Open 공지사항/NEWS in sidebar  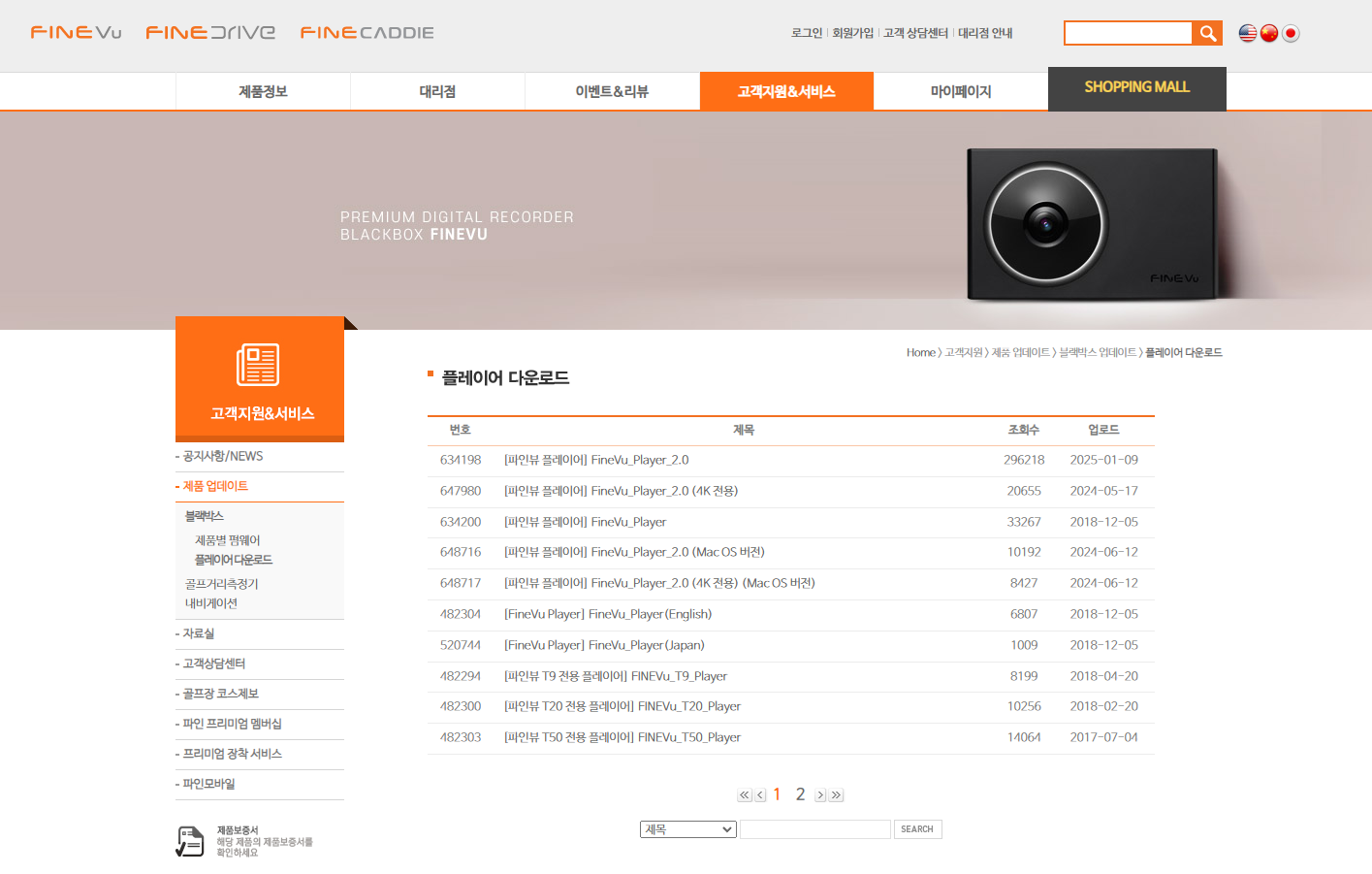pos(223,456)
